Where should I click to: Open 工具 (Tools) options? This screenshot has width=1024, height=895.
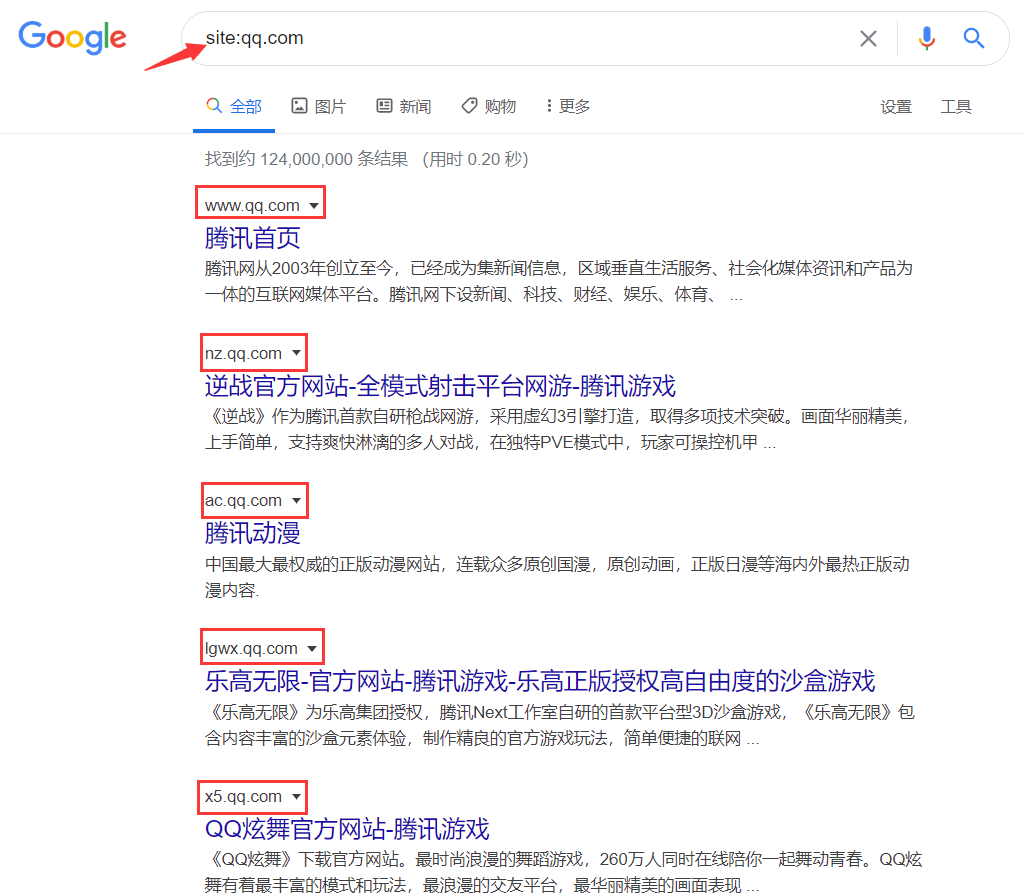[955, 106]
